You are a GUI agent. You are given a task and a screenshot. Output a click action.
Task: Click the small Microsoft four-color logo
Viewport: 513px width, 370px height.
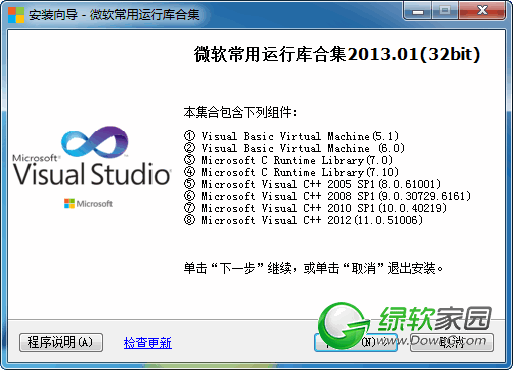coord(69,203)
